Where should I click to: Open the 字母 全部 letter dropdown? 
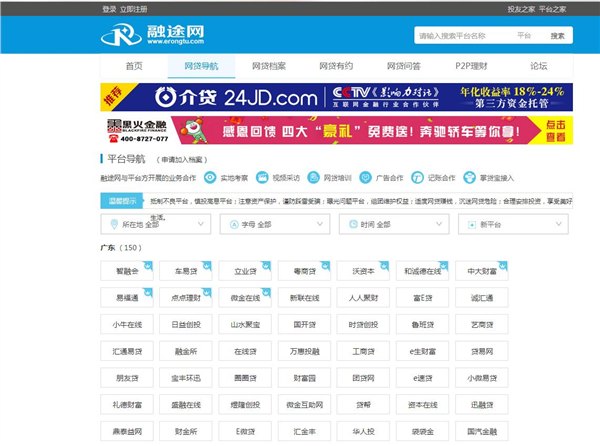[275, 224]
